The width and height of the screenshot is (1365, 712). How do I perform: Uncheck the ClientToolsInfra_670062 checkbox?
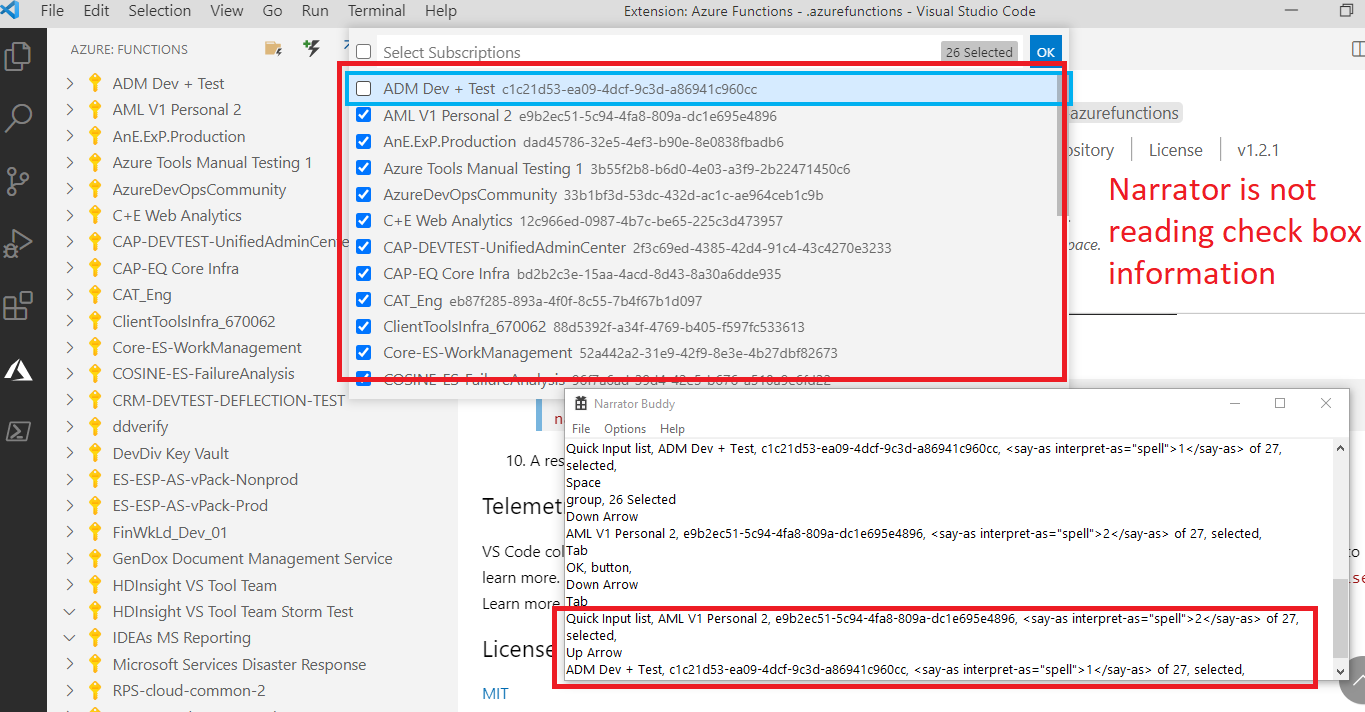364,326
